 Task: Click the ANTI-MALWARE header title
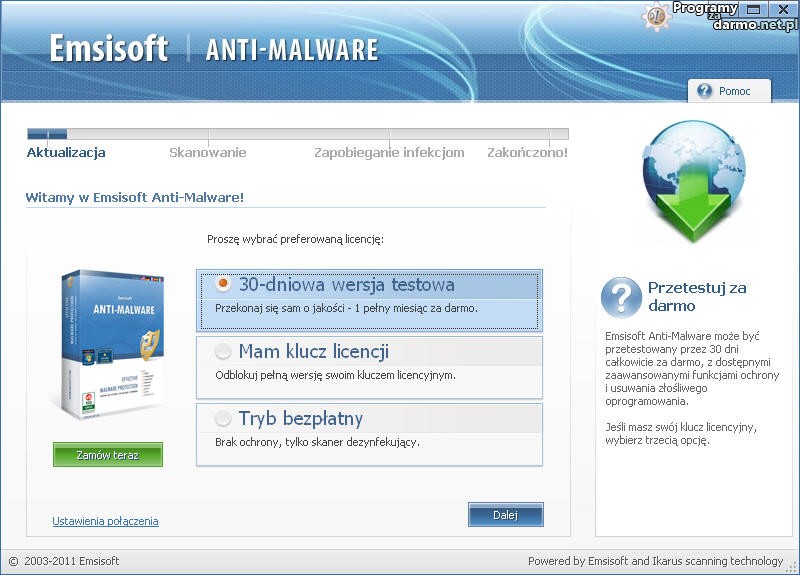click(x=291, y=50)
